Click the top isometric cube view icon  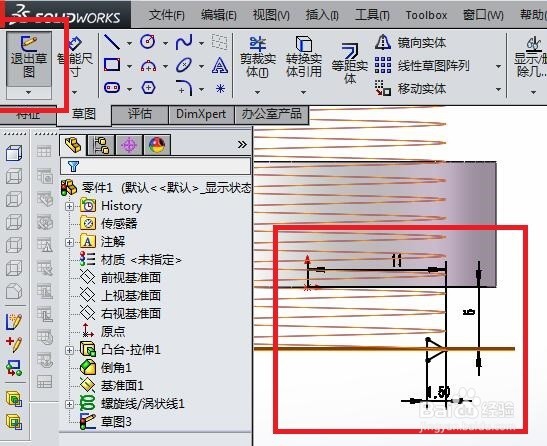click(14, 153)
